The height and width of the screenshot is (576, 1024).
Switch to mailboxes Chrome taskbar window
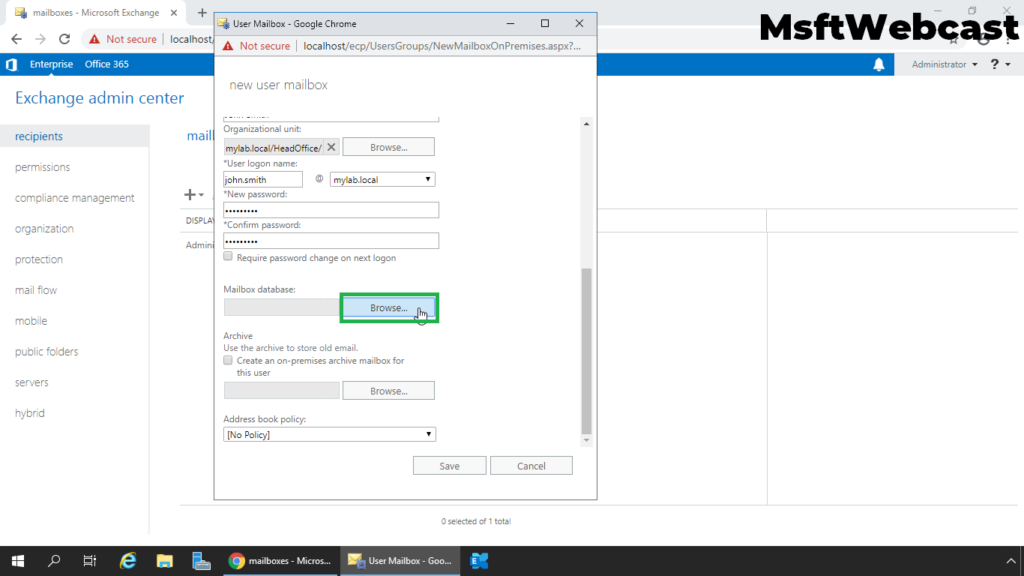(281, 561)
